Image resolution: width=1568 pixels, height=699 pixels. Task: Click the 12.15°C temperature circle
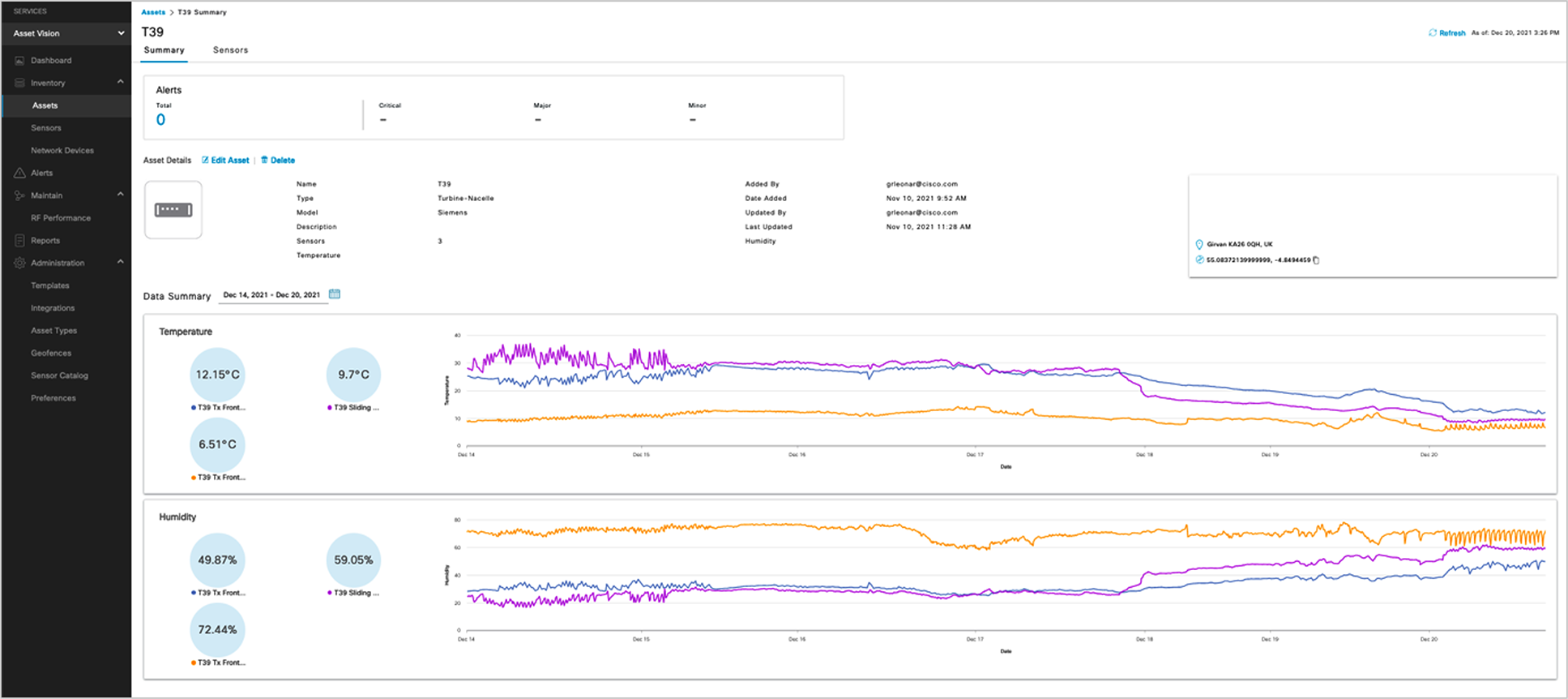[x=218, y=375]
